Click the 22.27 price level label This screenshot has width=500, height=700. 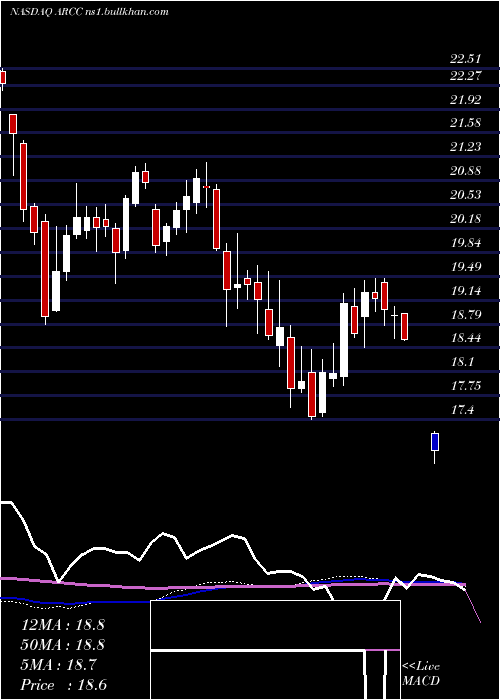466,76
